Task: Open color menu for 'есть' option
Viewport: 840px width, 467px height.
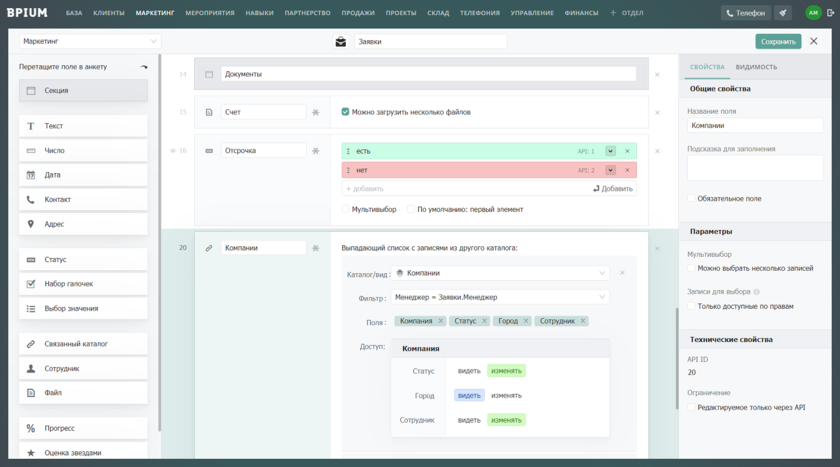Action: (610, 151)
